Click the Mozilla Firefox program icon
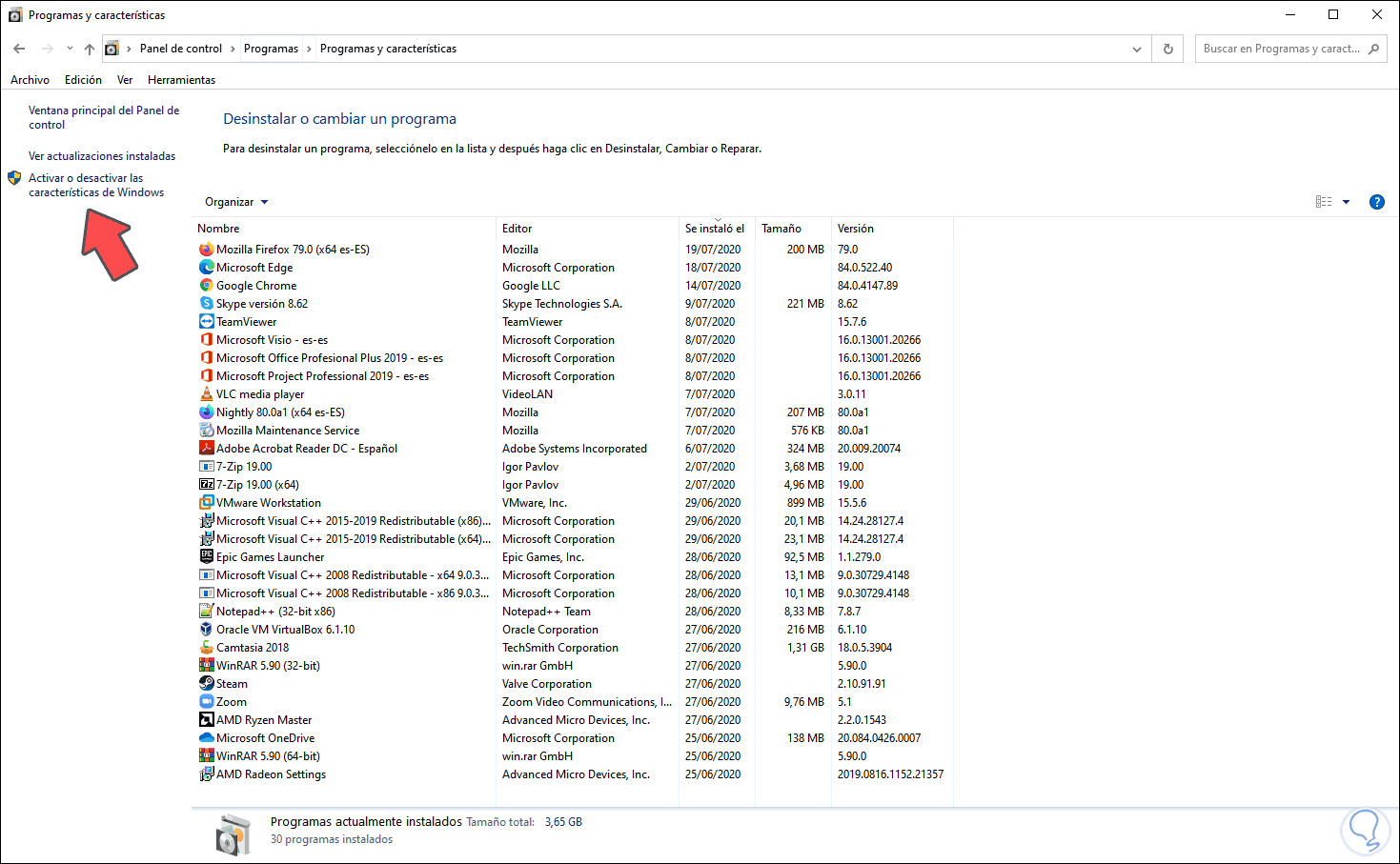 tap(206, 250)
